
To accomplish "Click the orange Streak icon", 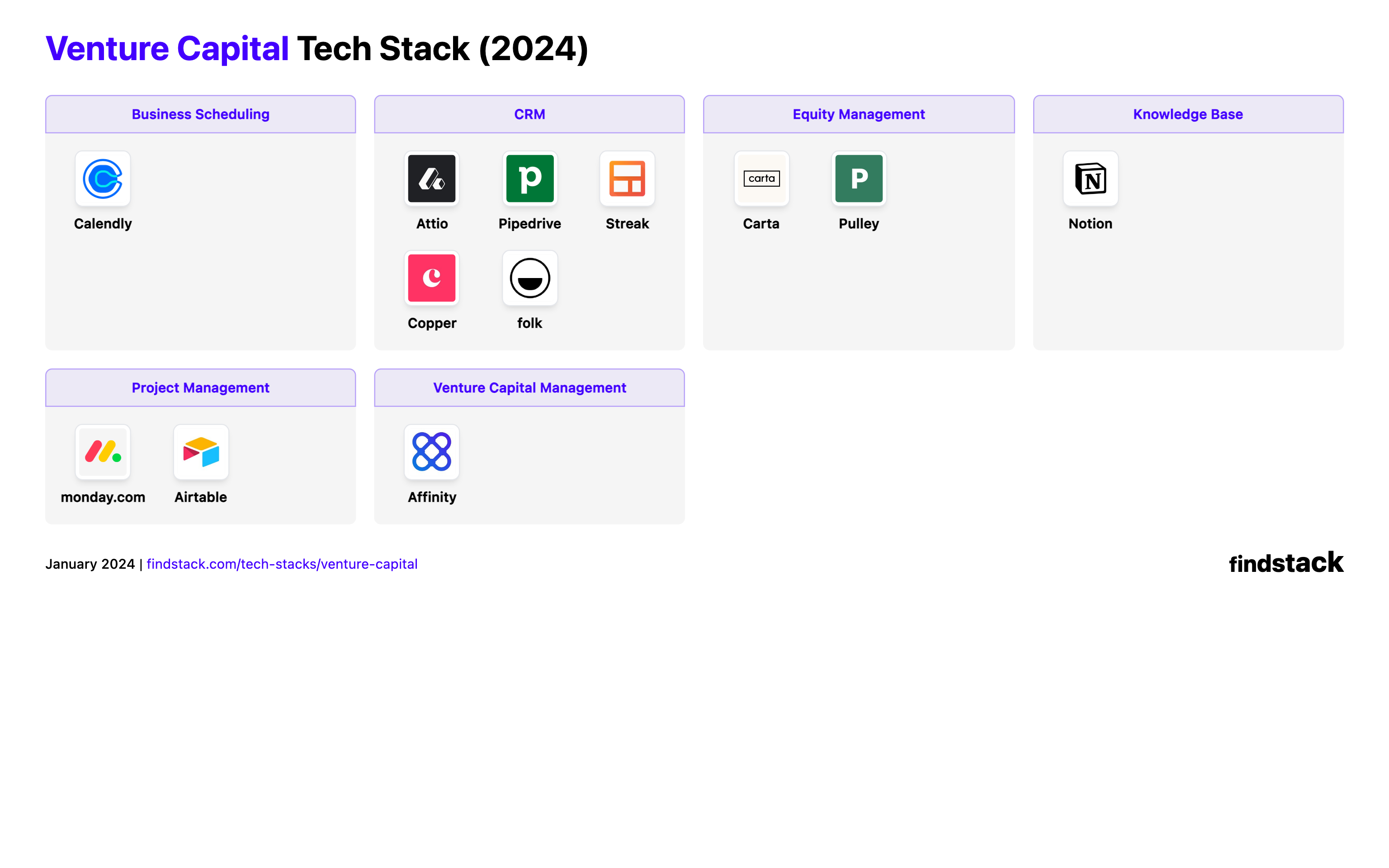I will (x=627, y=179).
